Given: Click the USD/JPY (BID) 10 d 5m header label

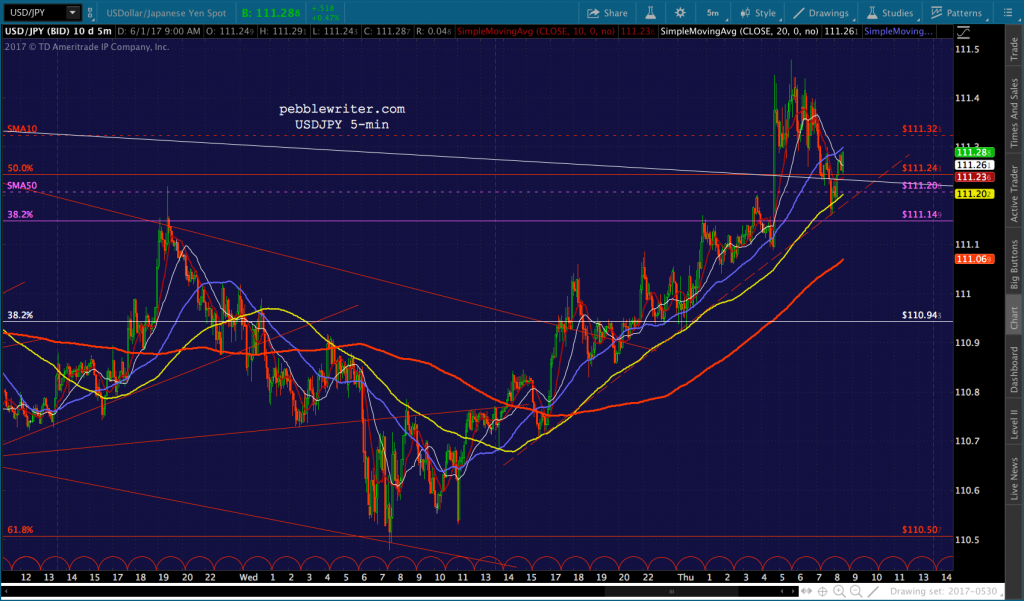Looking at the screenshot, I should click(58, 31).
